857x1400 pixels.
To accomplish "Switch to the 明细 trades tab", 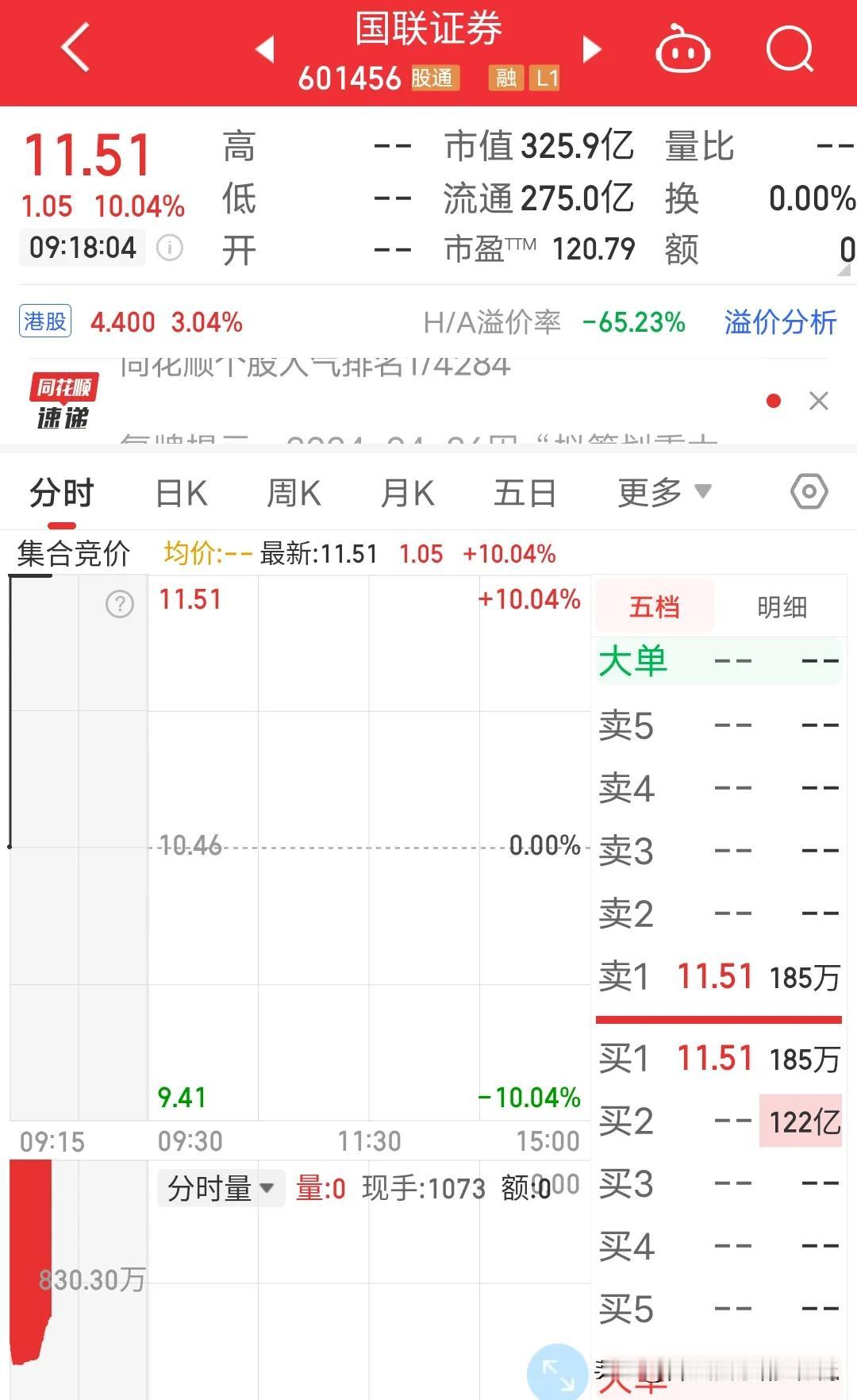I will click(782, 607).
